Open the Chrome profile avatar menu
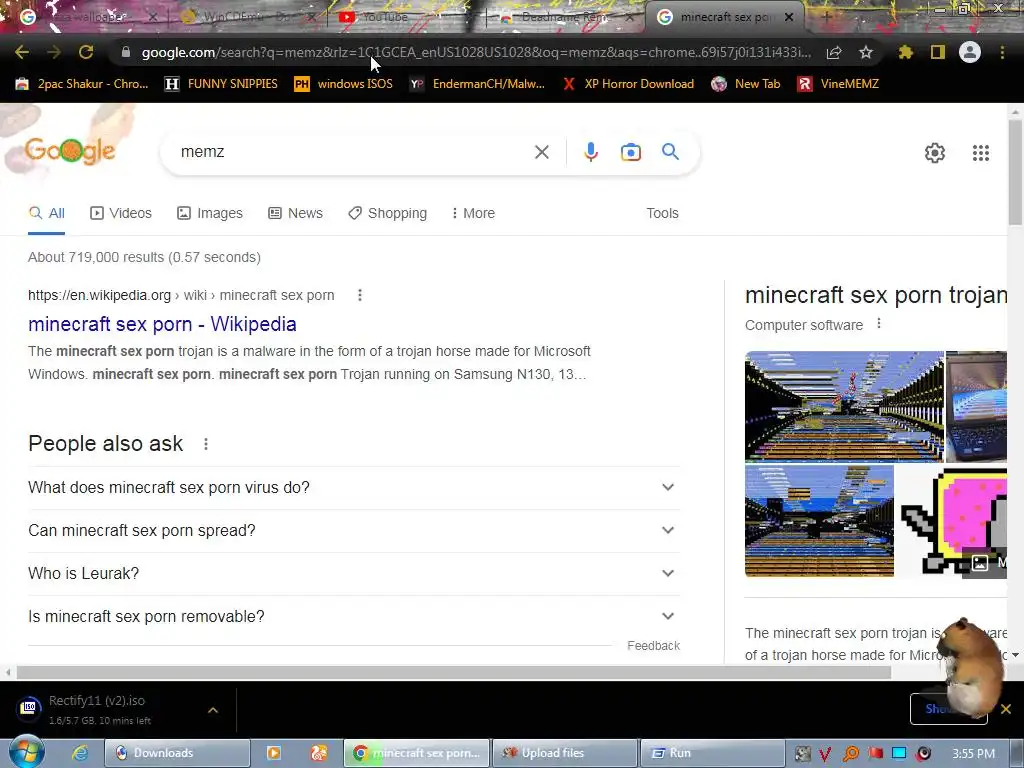 point(970,52)
